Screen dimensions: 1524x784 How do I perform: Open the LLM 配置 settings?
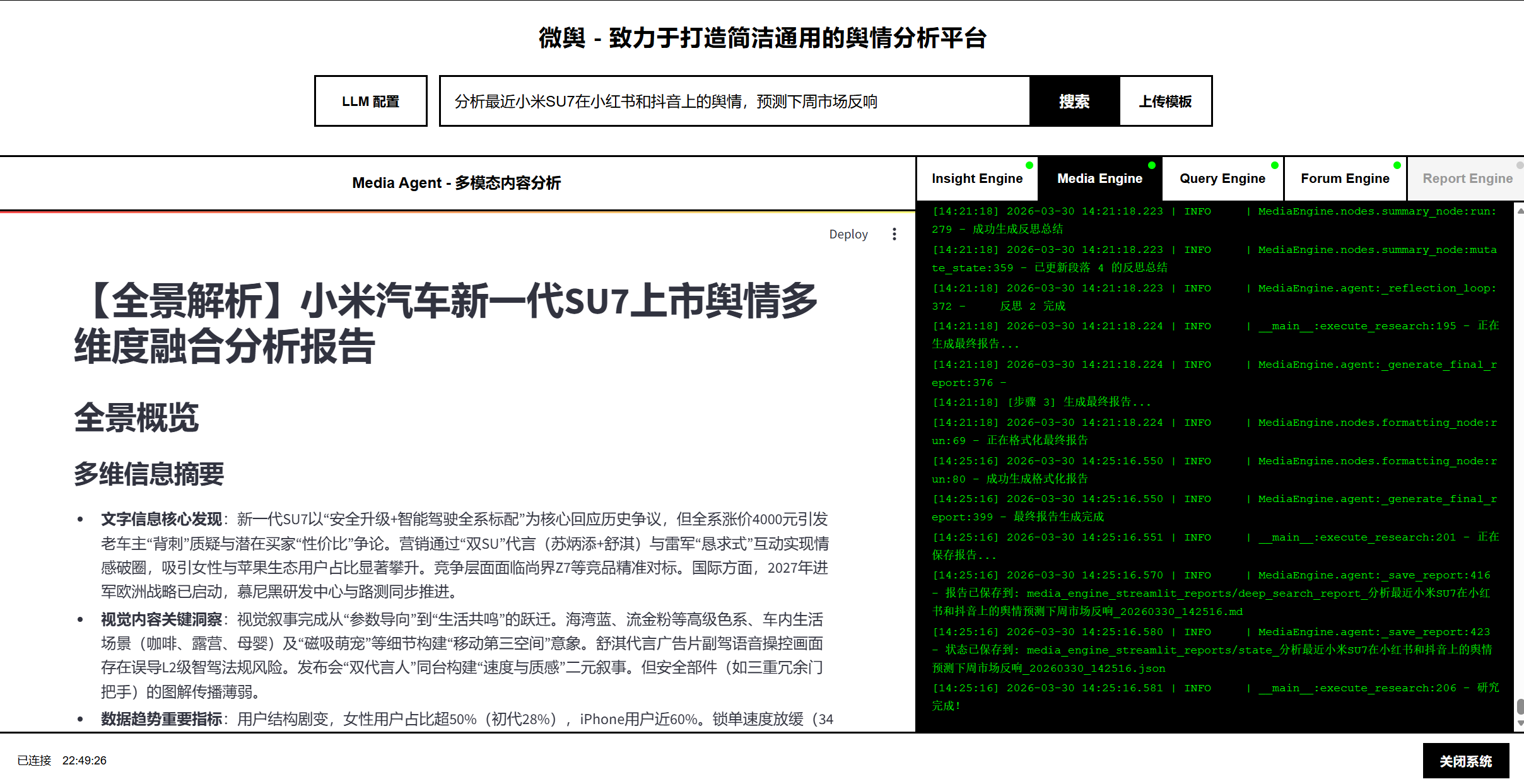(370, 101)
